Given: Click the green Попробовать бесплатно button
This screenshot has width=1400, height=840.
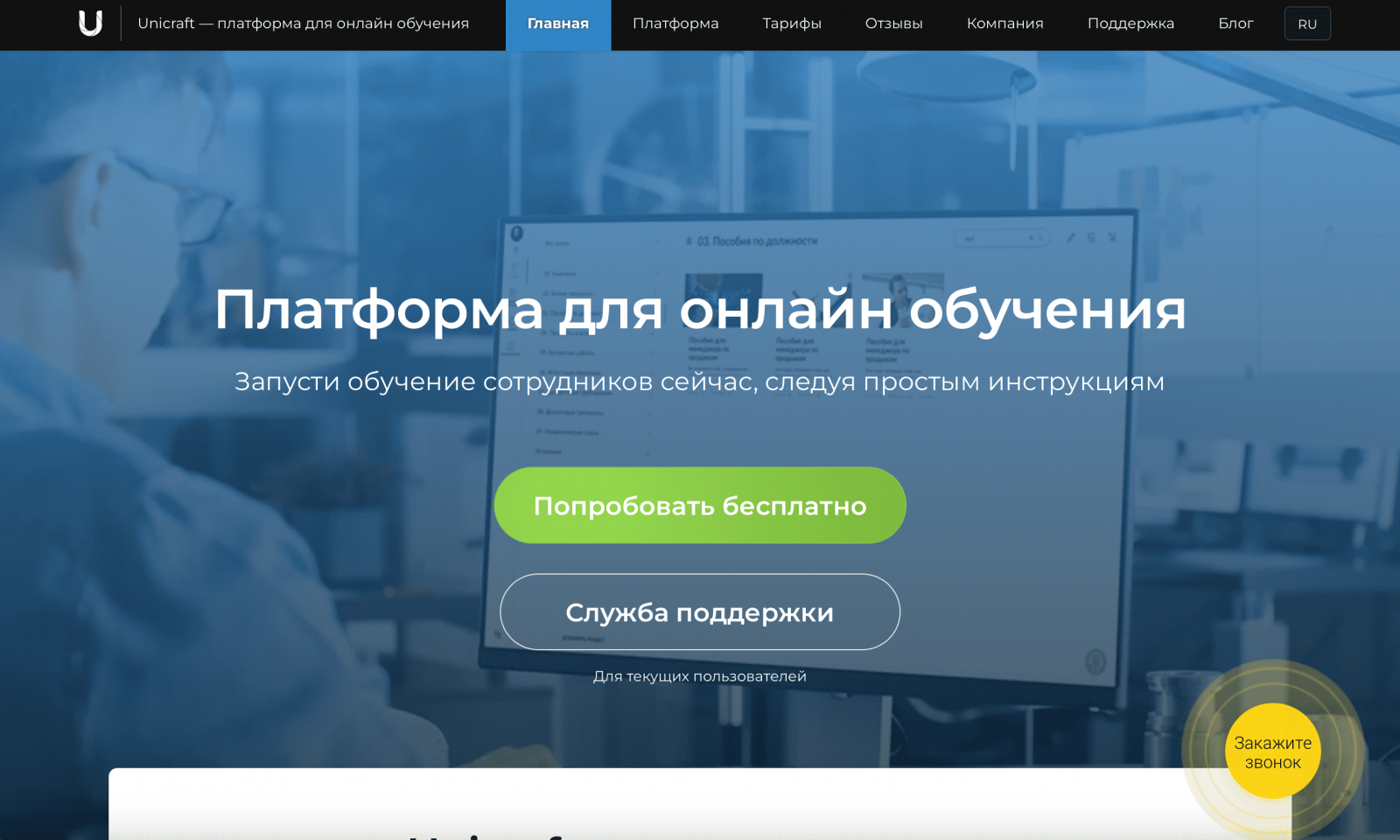Looking at the screenshot, I should [700, 506].
